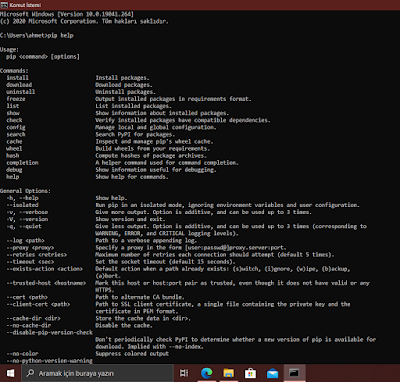The width and height of the screenshot is (400, 382).
Task: Click the 'completion' command entry
Action: click(22, 163)
